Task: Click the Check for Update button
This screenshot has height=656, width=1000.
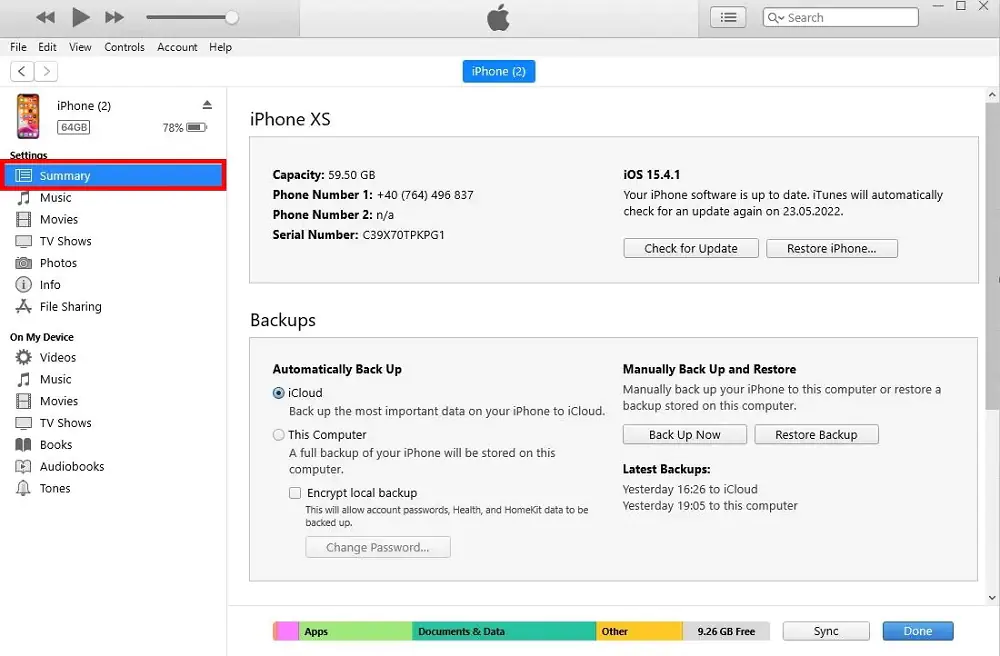Action: click(x=690, y=249)
